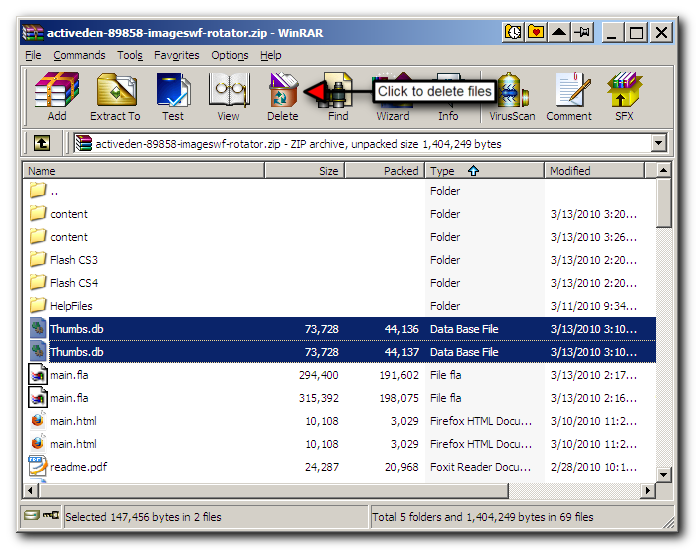Click the pin icon in title bar

[582, 32]
